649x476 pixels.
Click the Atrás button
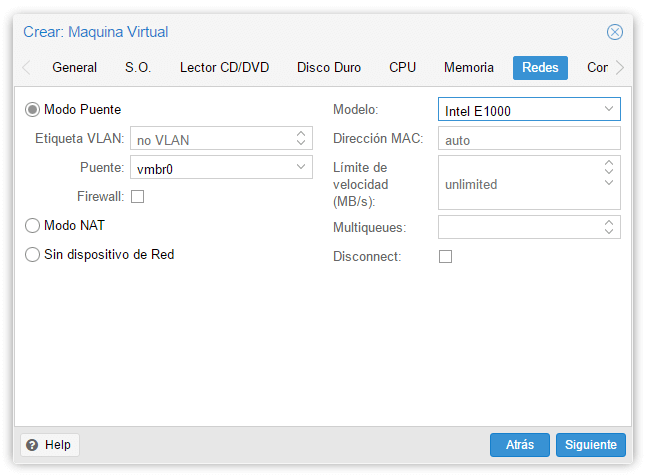tap(520, 445)
